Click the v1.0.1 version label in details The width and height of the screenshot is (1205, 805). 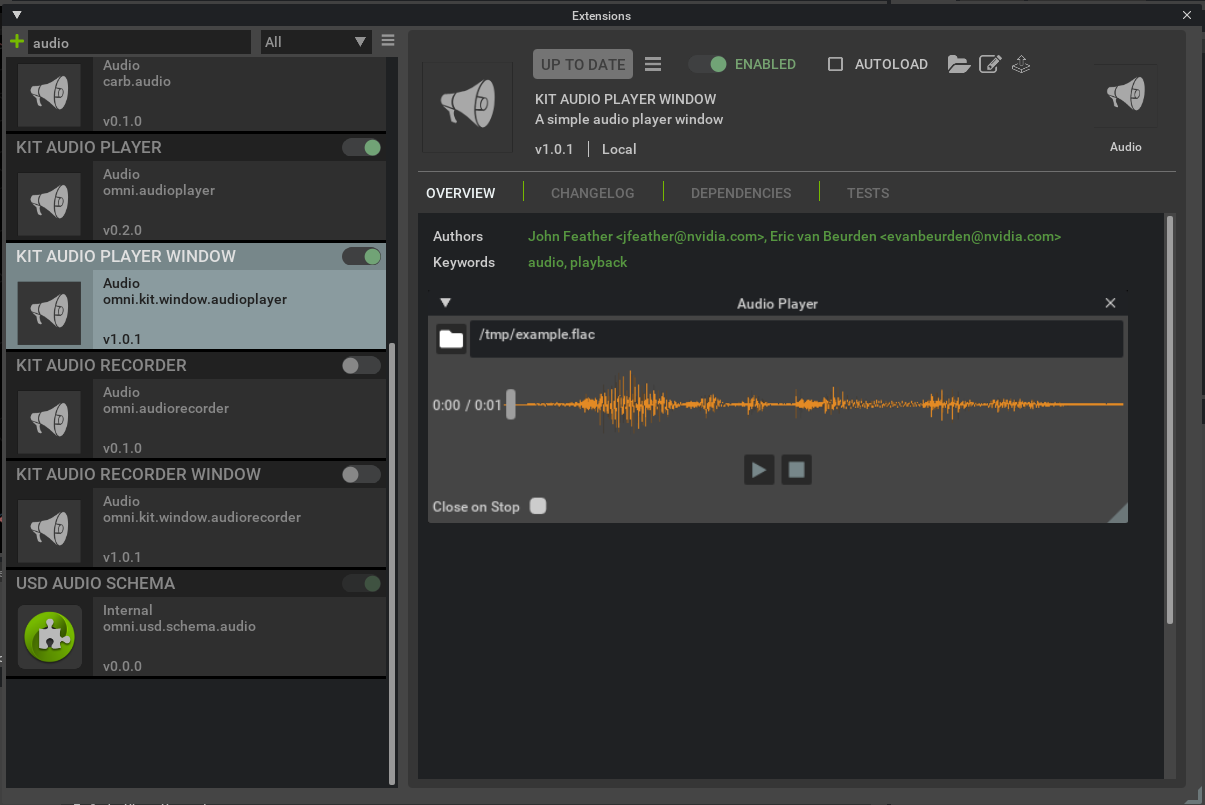554,149
